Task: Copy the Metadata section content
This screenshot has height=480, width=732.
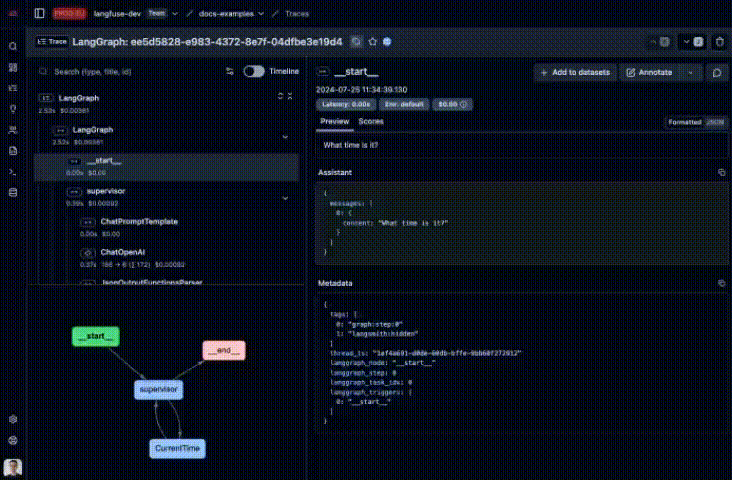Action: click(721, 284)
